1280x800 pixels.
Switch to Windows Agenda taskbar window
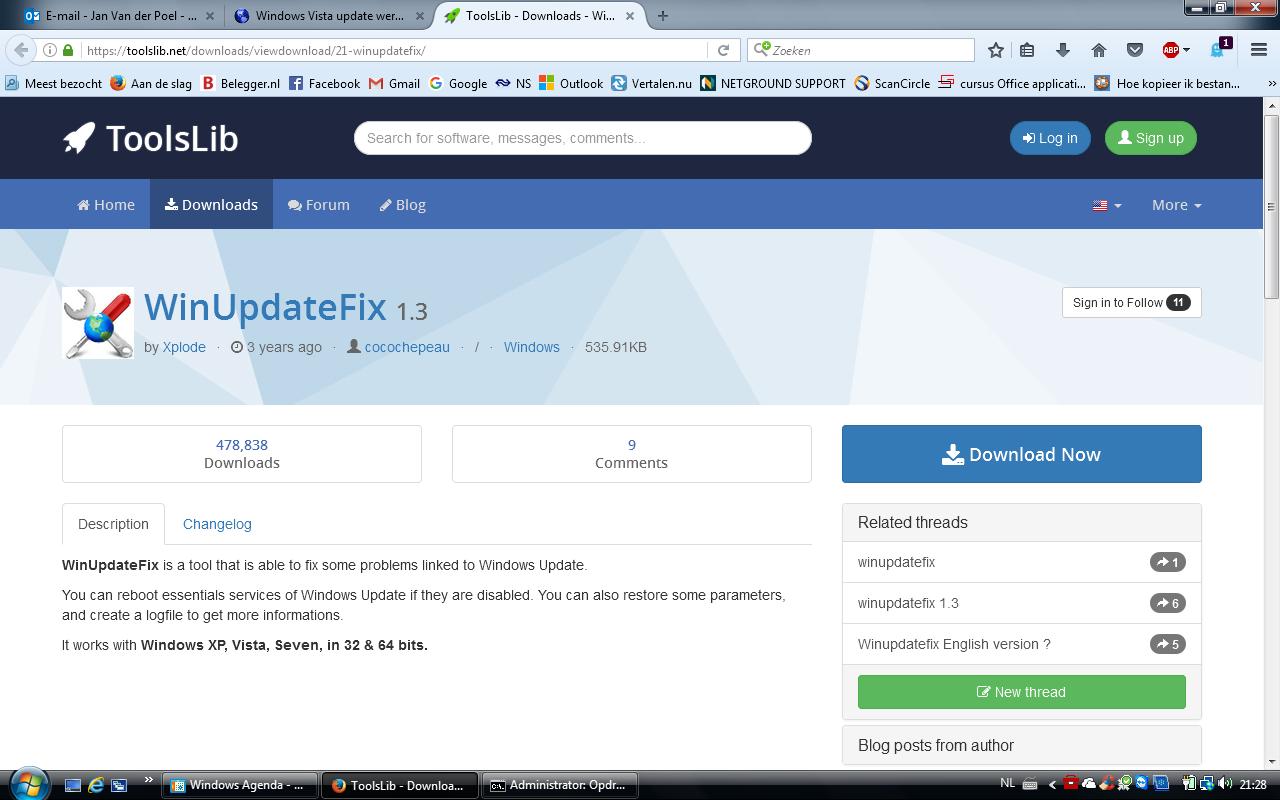tap(240, 785)
